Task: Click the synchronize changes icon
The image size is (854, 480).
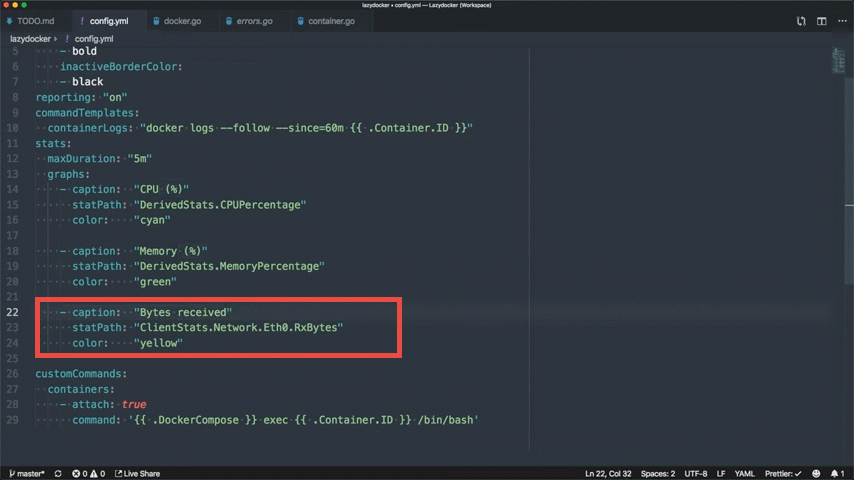Action: (58, 473)
